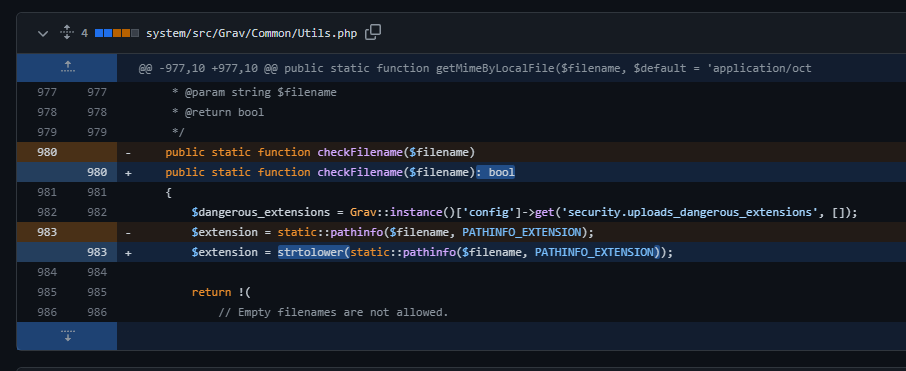The image size is (906, 371).
Task: Select the hunk header @@ -977,10 +977,10 line
Action: coord(475,68)
